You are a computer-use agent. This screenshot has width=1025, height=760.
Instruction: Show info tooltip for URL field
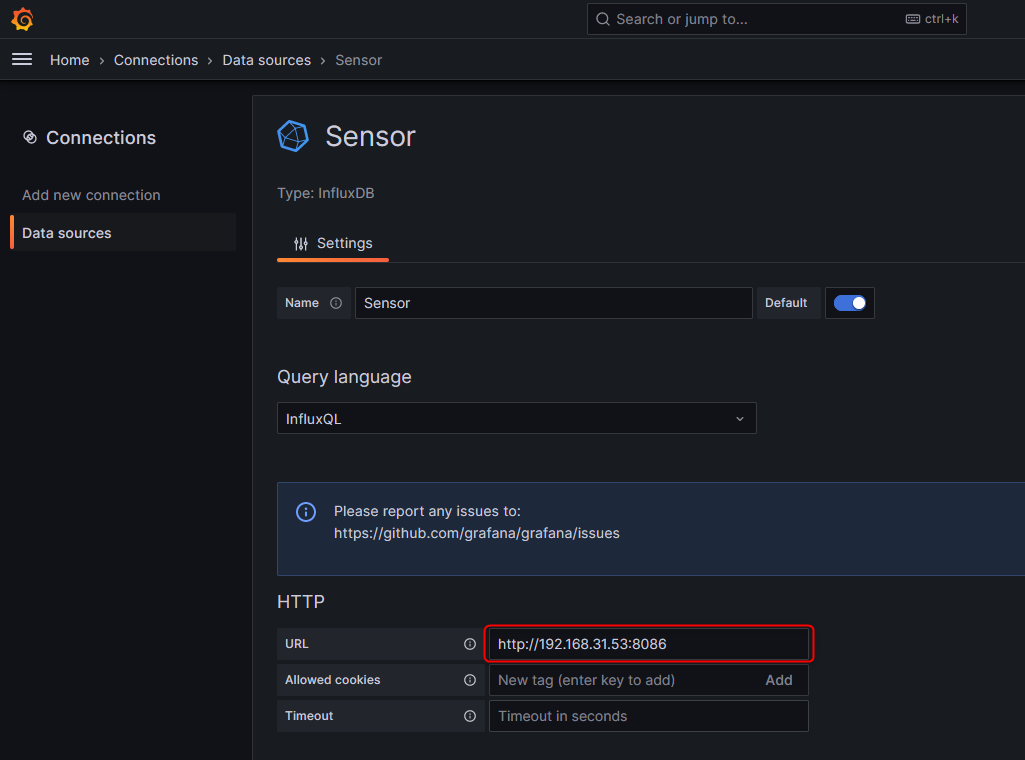(470, 644)
